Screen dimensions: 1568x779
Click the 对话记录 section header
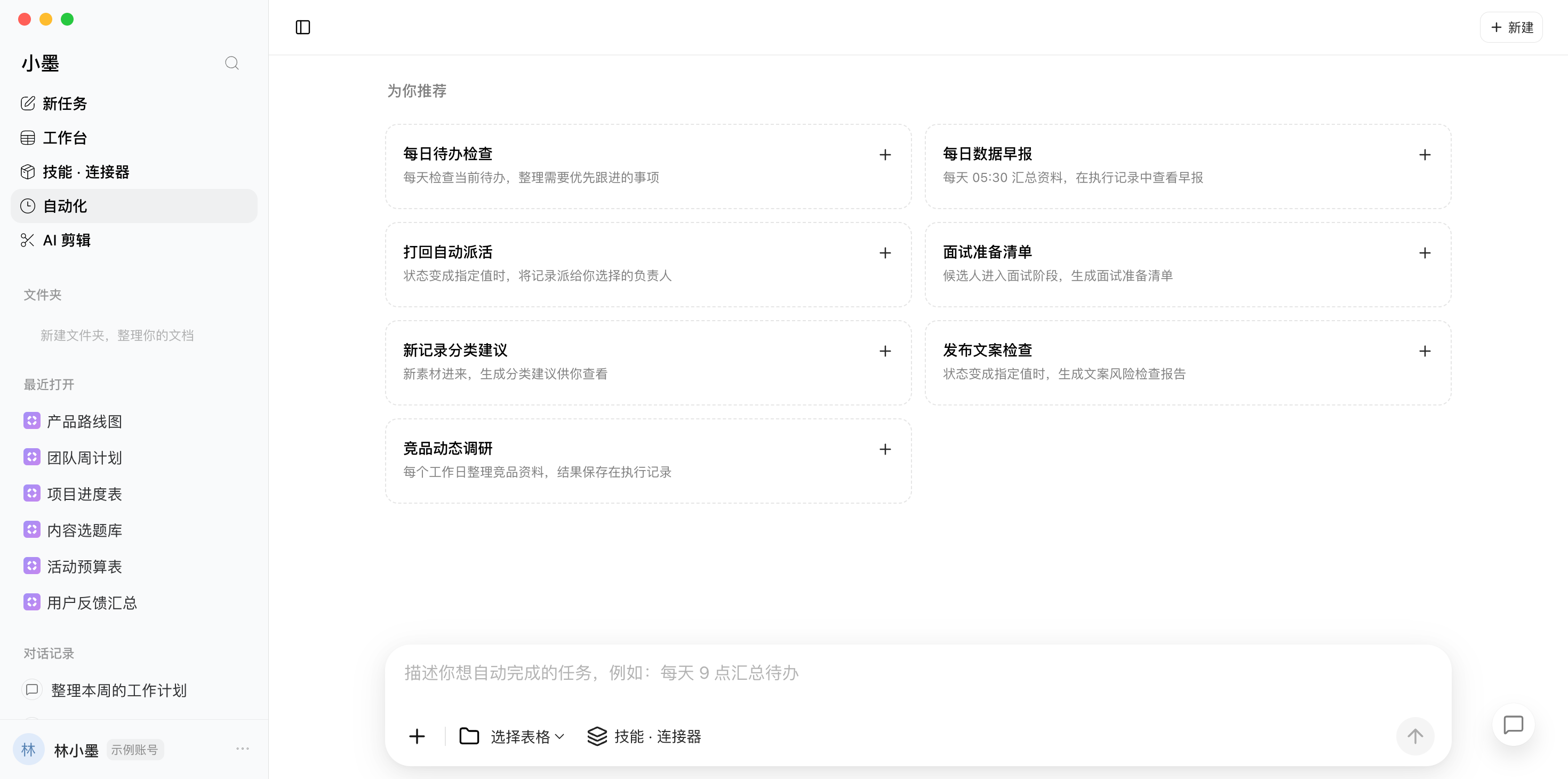[x=49, y=654]
